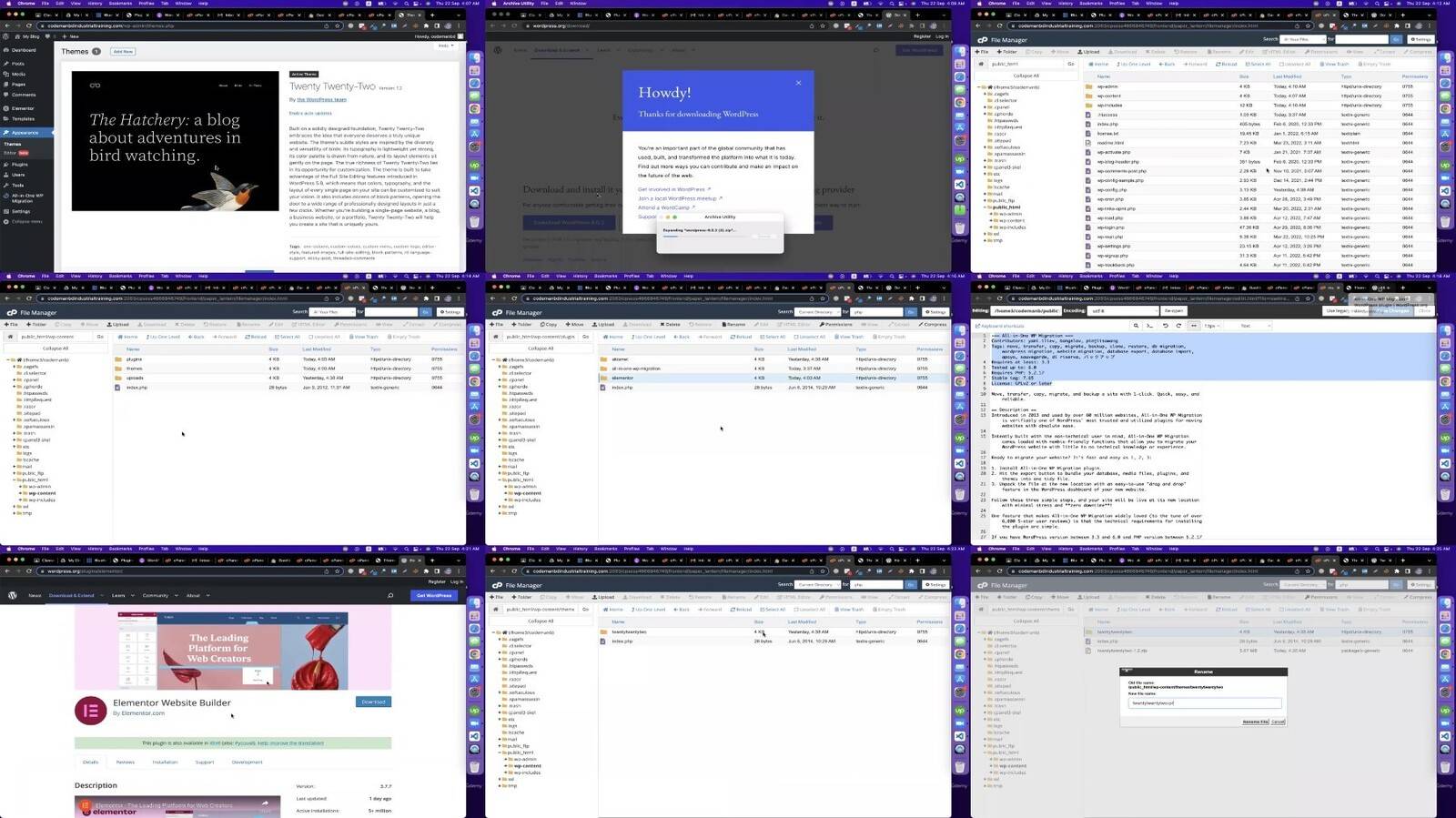Viewport: 1456px width, 818px height.
Task: Open the Elementor item in WordPress admin sidebar
Action: coord(23,108)
